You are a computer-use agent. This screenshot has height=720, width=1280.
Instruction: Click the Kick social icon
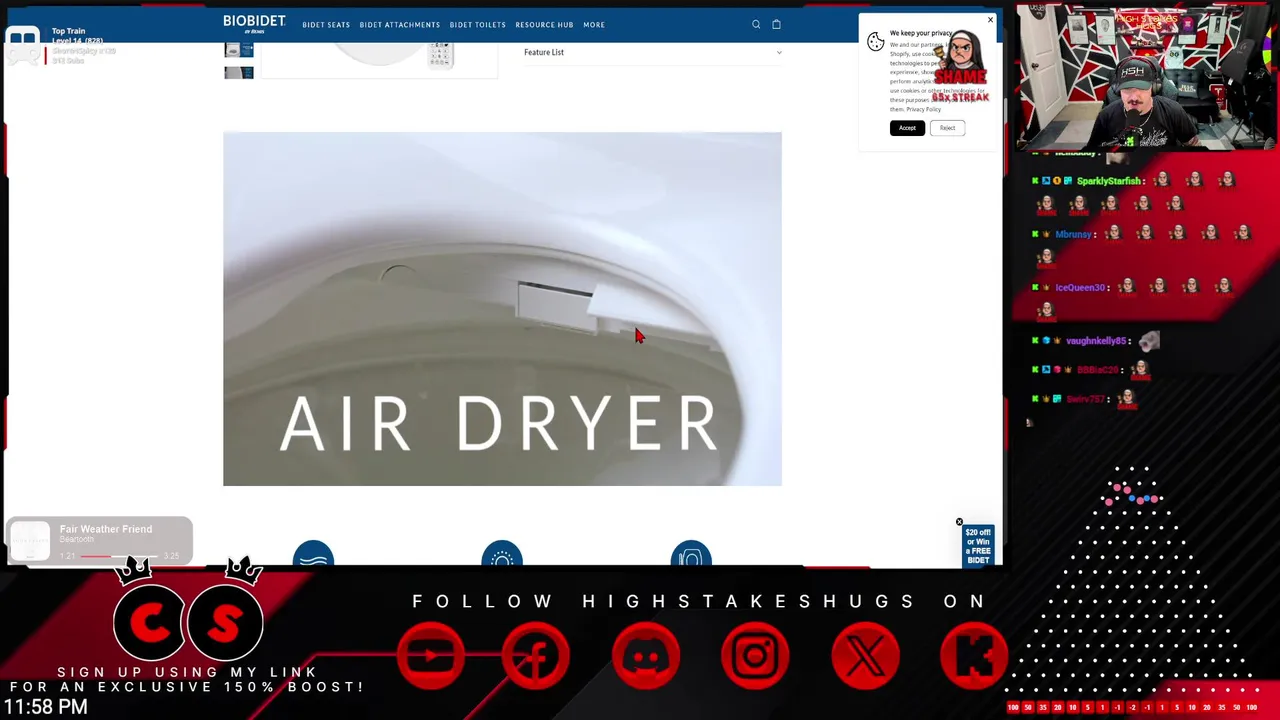pyautogui.click(x=973, y=656)
